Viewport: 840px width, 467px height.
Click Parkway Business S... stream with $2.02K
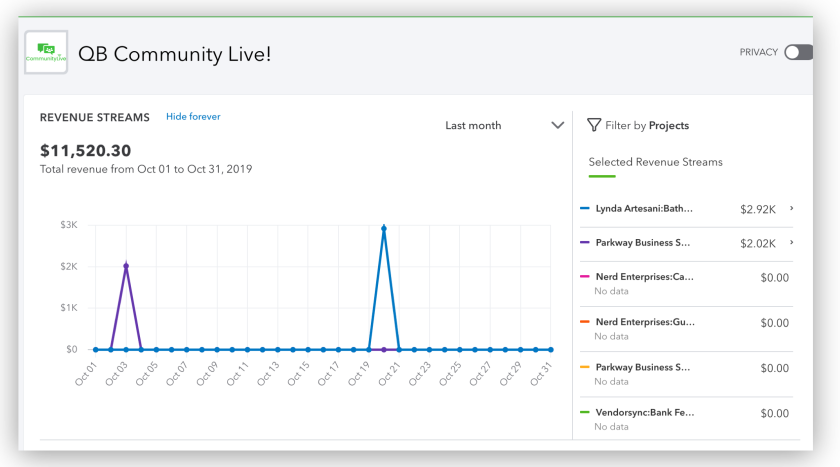[x=643, y=243]
